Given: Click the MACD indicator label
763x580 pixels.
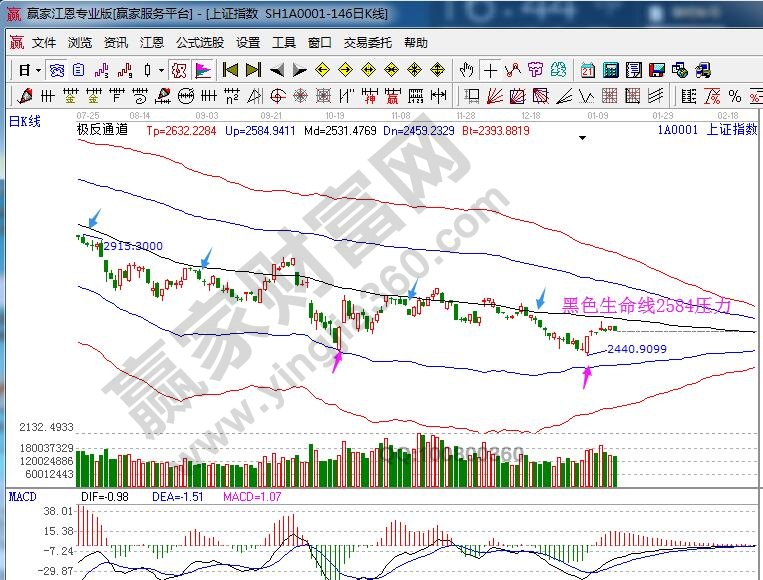Looking at the screenshot, I should [22, 497].
